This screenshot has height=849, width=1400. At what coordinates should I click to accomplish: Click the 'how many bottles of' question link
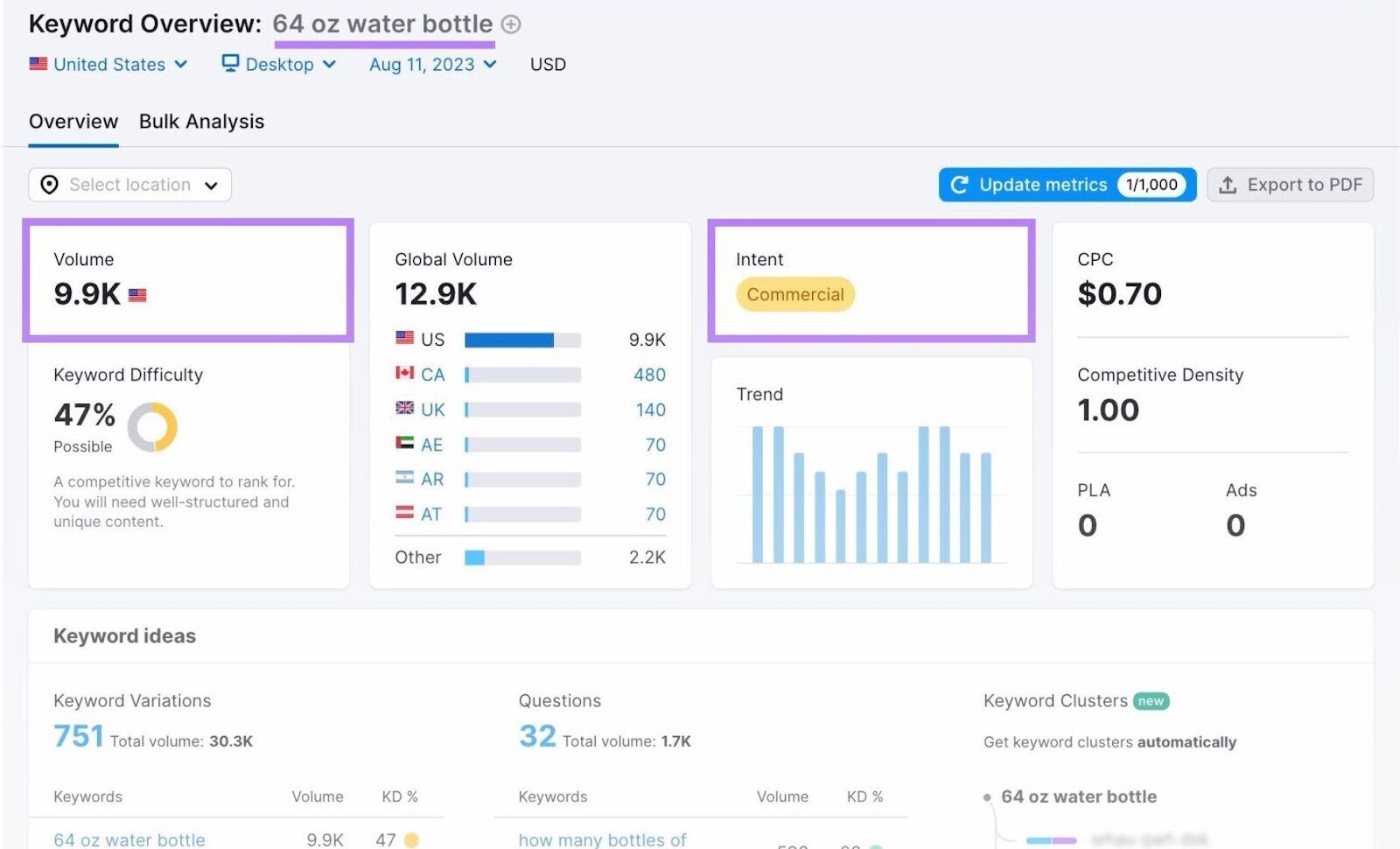[602, 839]
